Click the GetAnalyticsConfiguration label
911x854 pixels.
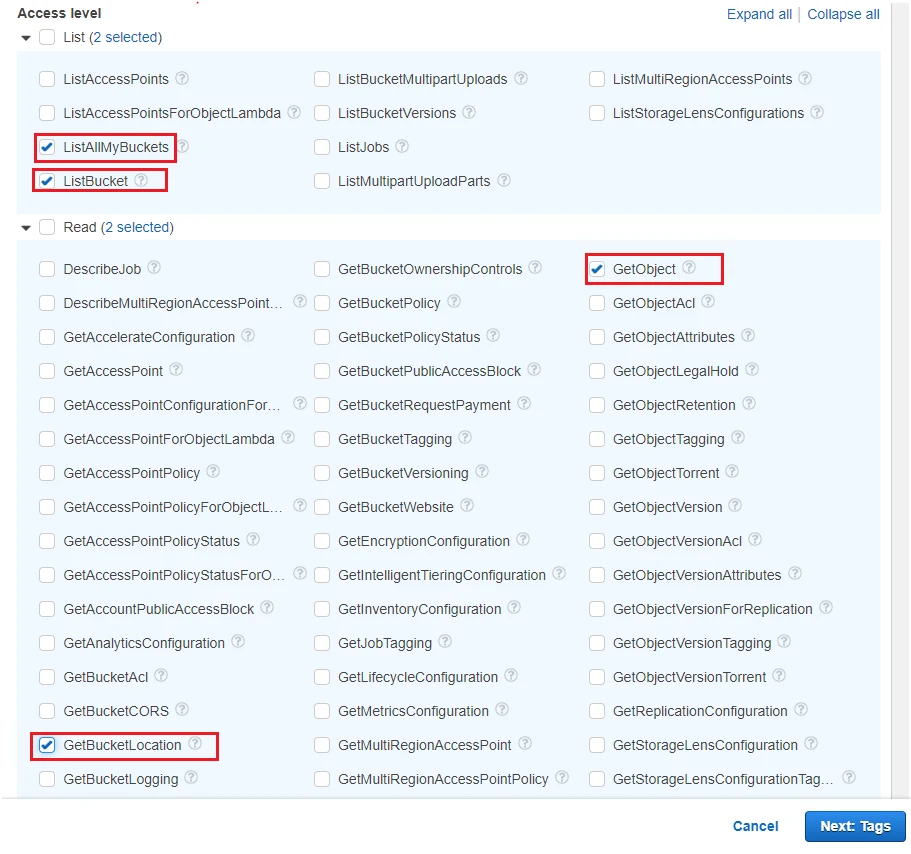pos(144,643)
